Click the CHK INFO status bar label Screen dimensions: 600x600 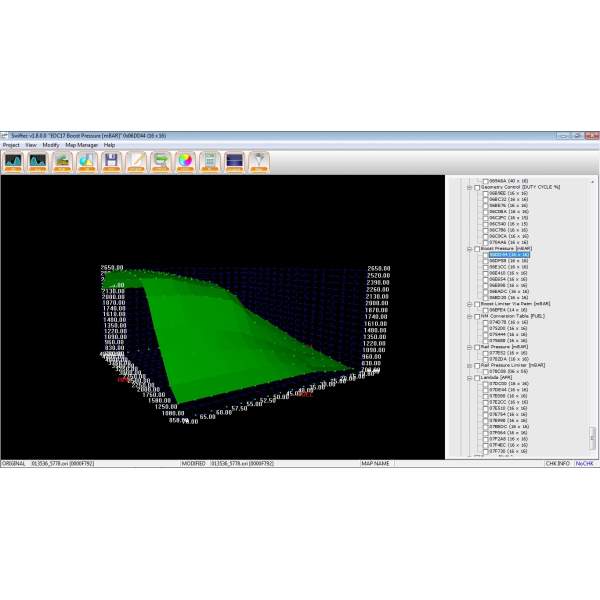point(558,463)
